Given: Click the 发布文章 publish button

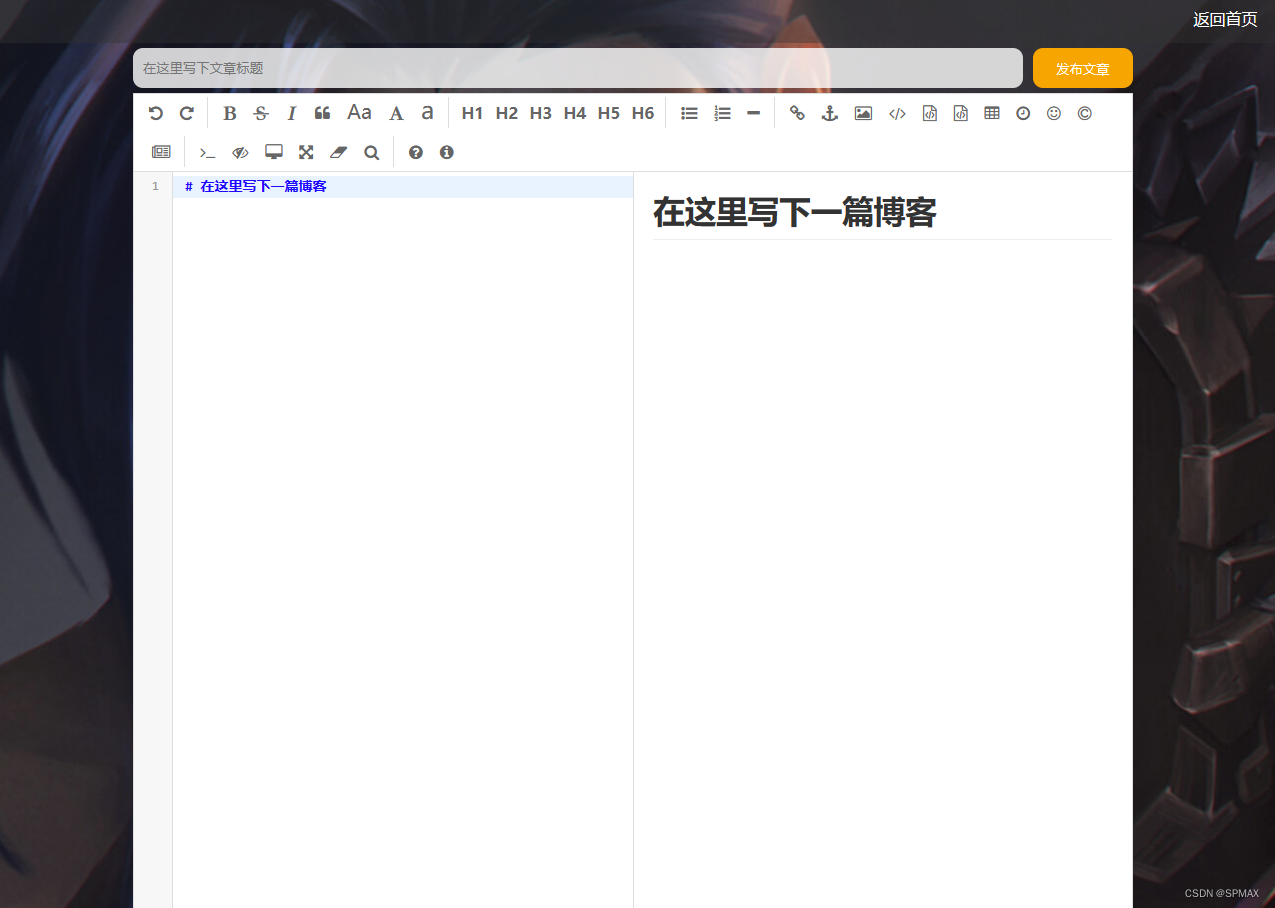Looking at the screenshot, I should (1083, 68).
